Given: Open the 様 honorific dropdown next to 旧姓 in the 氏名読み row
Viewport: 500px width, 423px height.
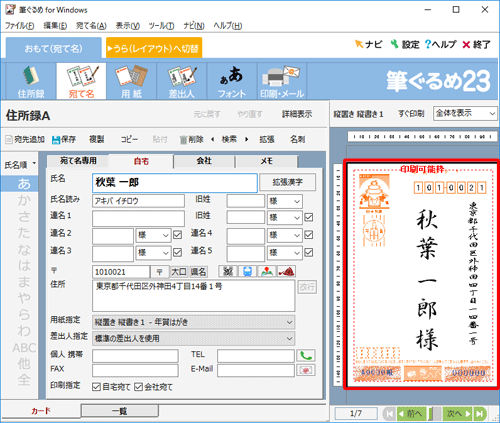Looking at the screenshot, I should tap(285, 201).
